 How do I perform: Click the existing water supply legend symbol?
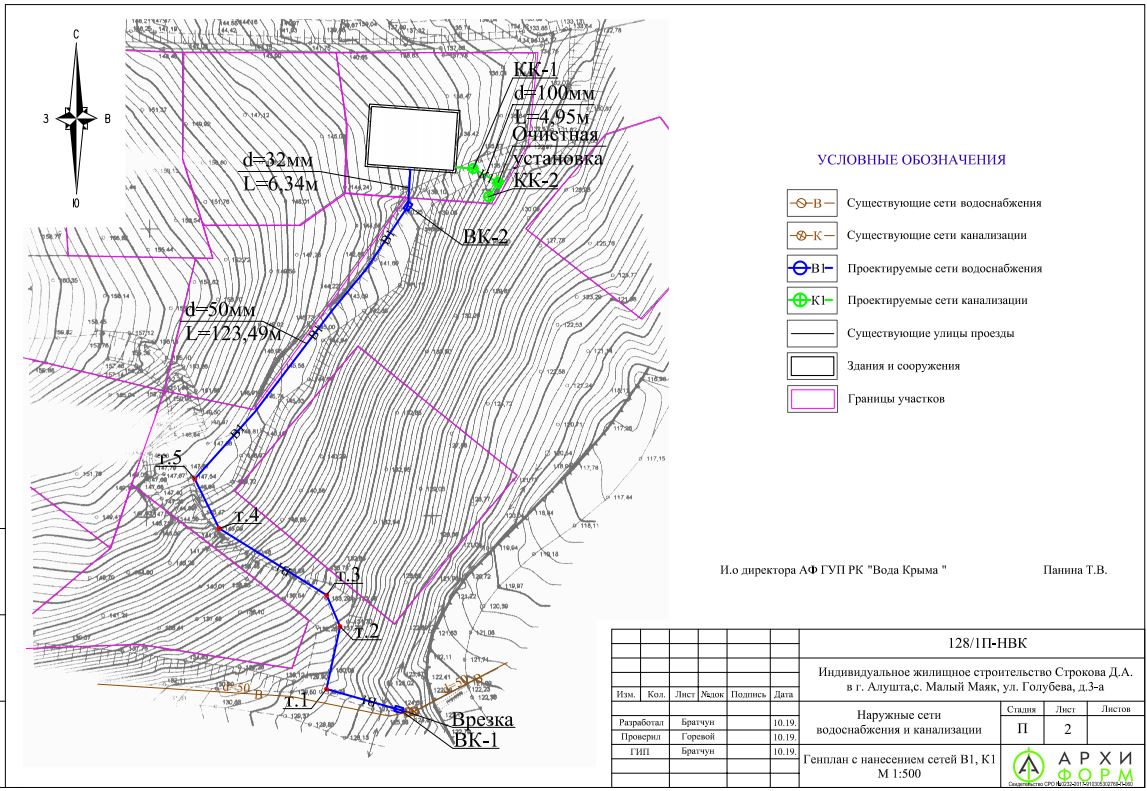(811, 203)
